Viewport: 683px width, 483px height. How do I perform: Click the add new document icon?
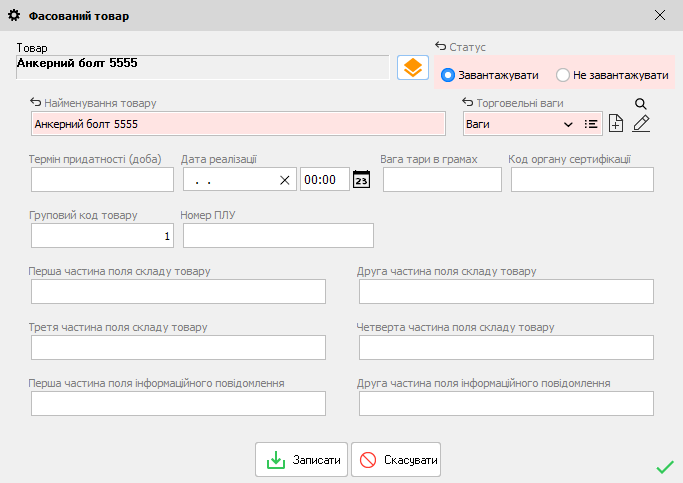616,124
